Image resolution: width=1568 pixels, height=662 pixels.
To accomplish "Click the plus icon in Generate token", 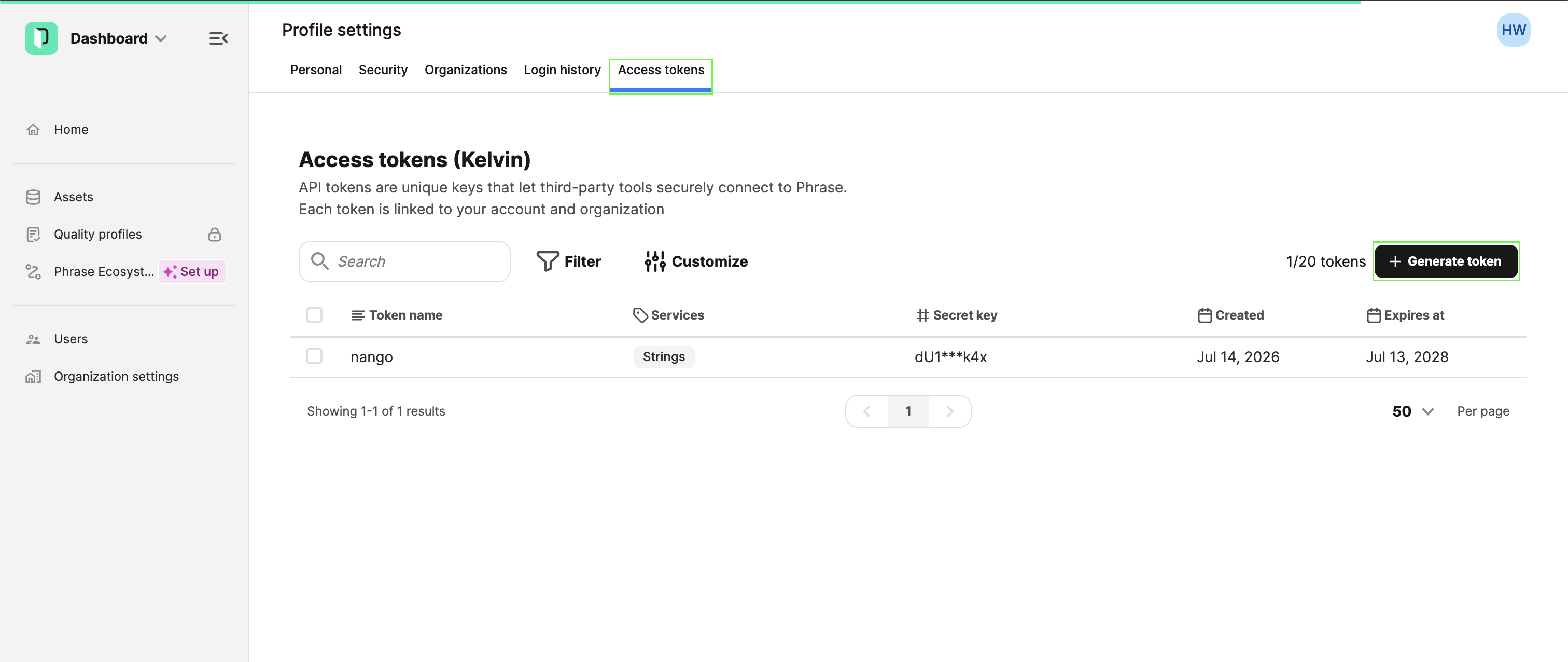I will click(x=1396, y=261).
